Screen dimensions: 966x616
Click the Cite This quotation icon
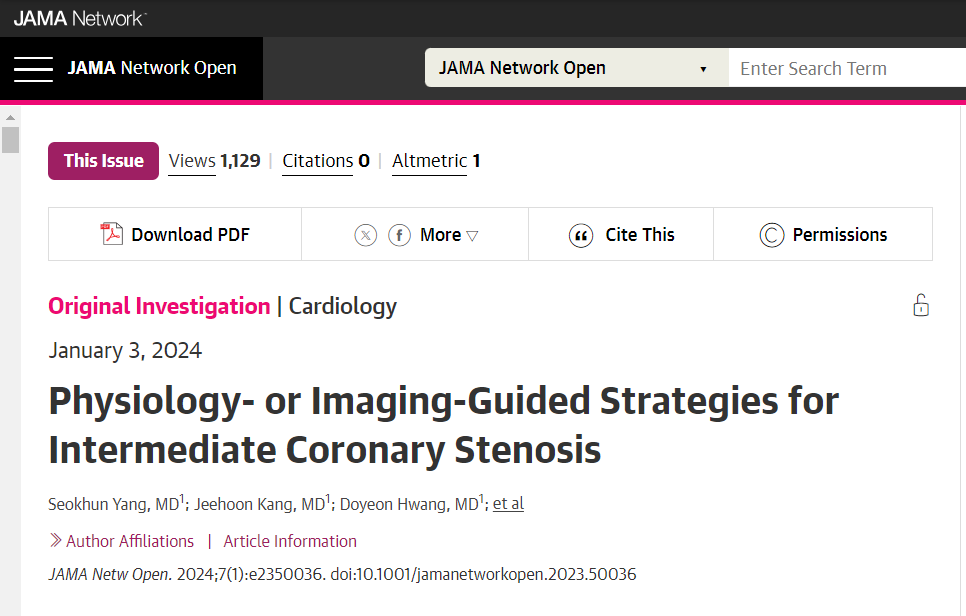pyautogui.click(x=581, y=235)
